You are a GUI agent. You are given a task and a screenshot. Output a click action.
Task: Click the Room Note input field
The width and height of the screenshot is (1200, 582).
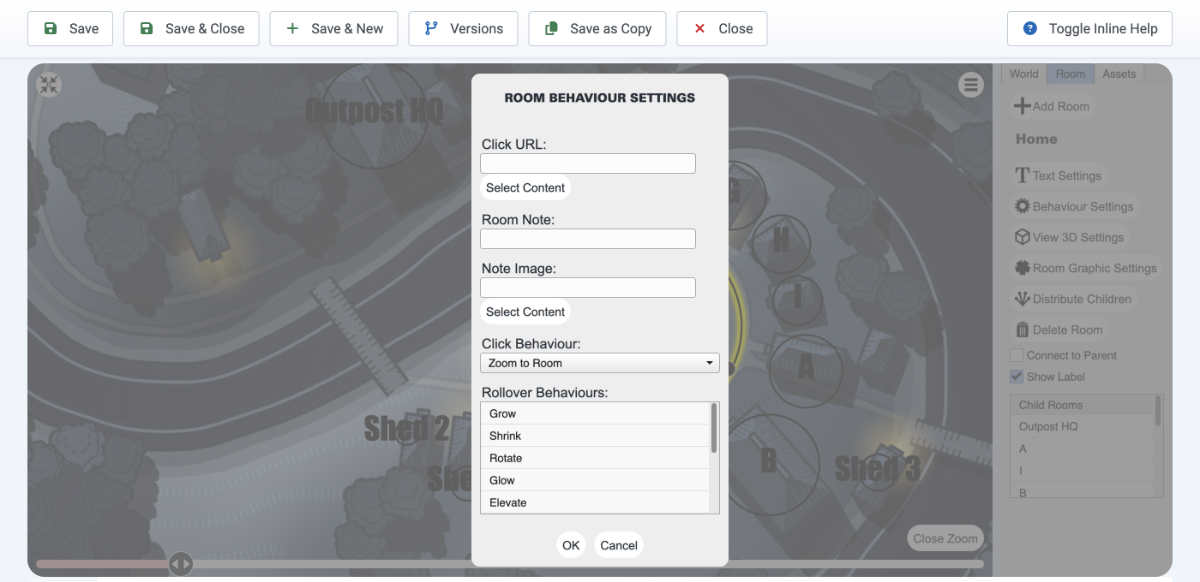click(588, 239)
